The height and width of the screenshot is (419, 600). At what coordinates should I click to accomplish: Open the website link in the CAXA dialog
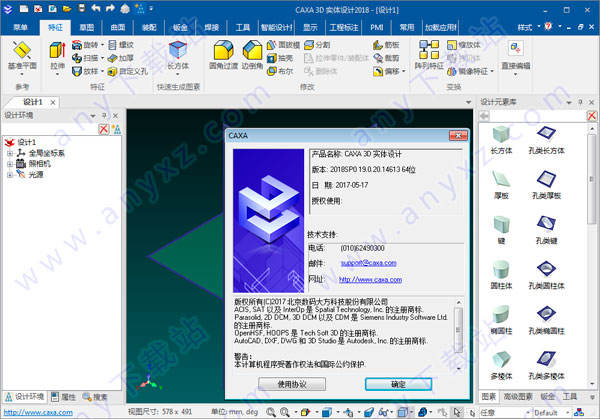pos(370,280)
